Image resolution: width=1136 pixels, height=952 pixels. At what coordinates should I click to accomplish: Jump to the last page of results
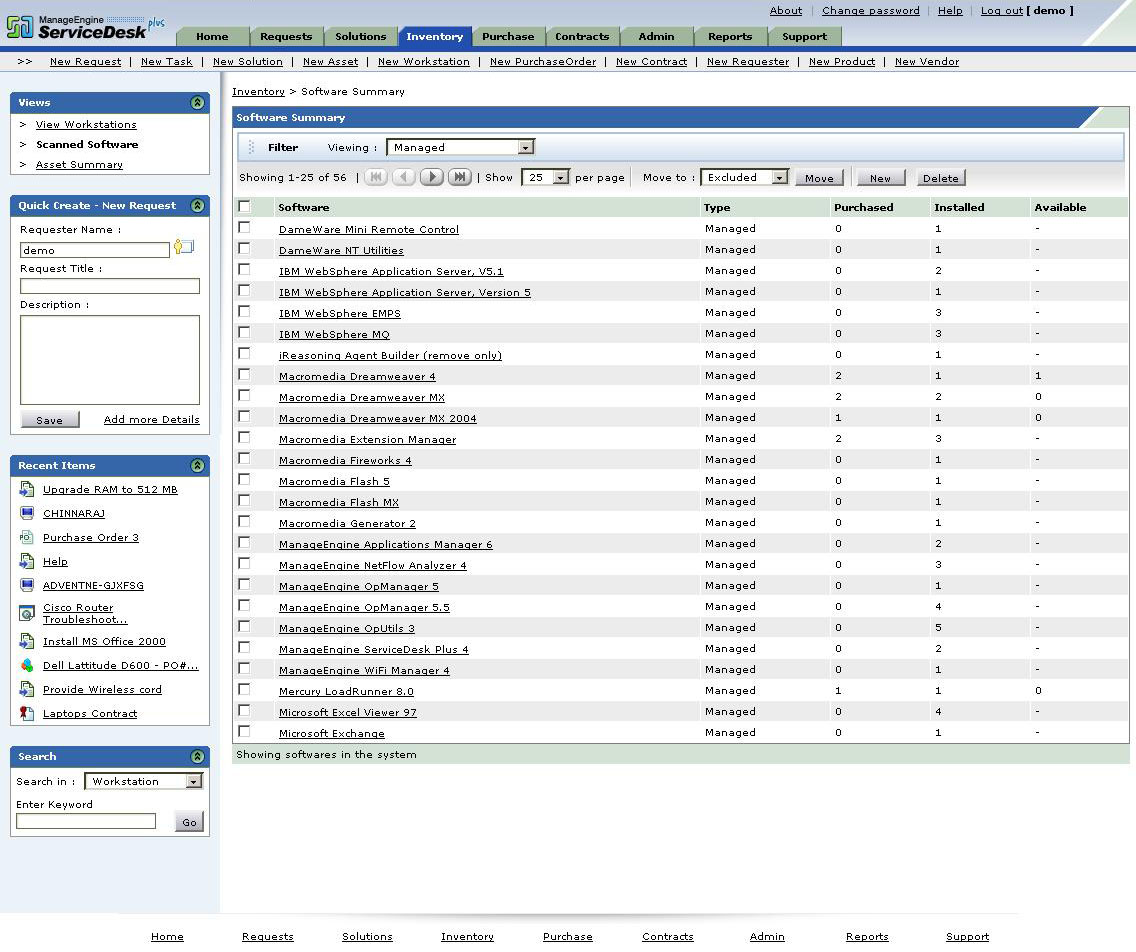click(459, 177)
